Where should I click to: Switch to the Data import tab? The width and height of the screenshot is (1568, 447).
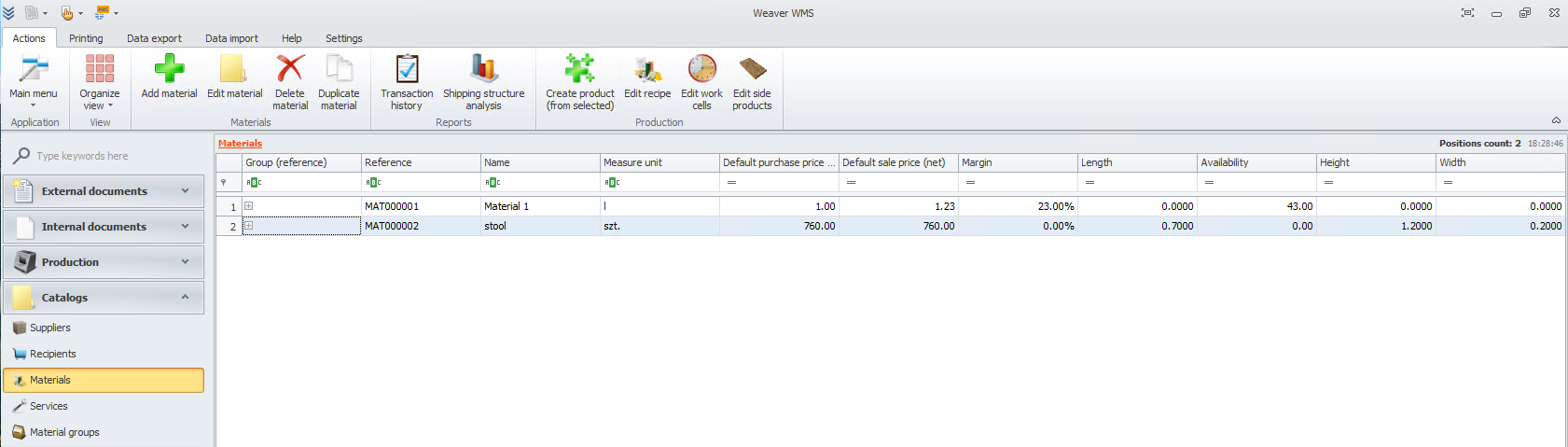[x=231, y=38]
